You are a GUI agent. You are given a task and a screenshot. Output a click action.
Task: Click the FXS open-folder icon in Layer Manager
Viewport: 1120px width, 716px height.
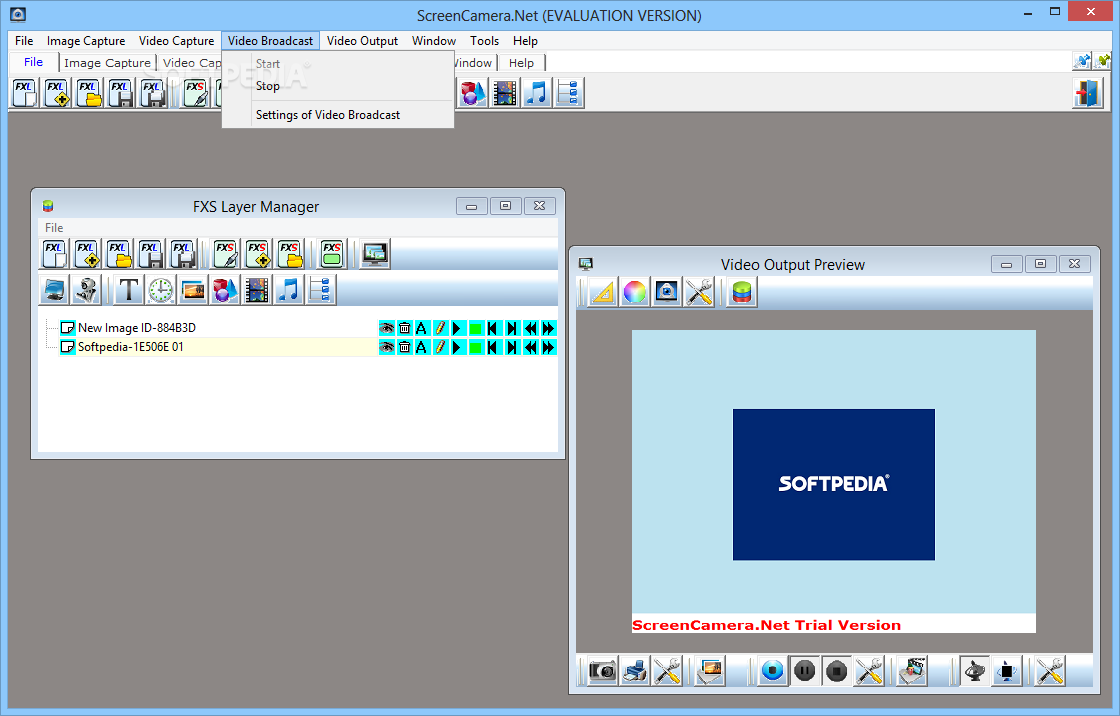tap(290, 254)
